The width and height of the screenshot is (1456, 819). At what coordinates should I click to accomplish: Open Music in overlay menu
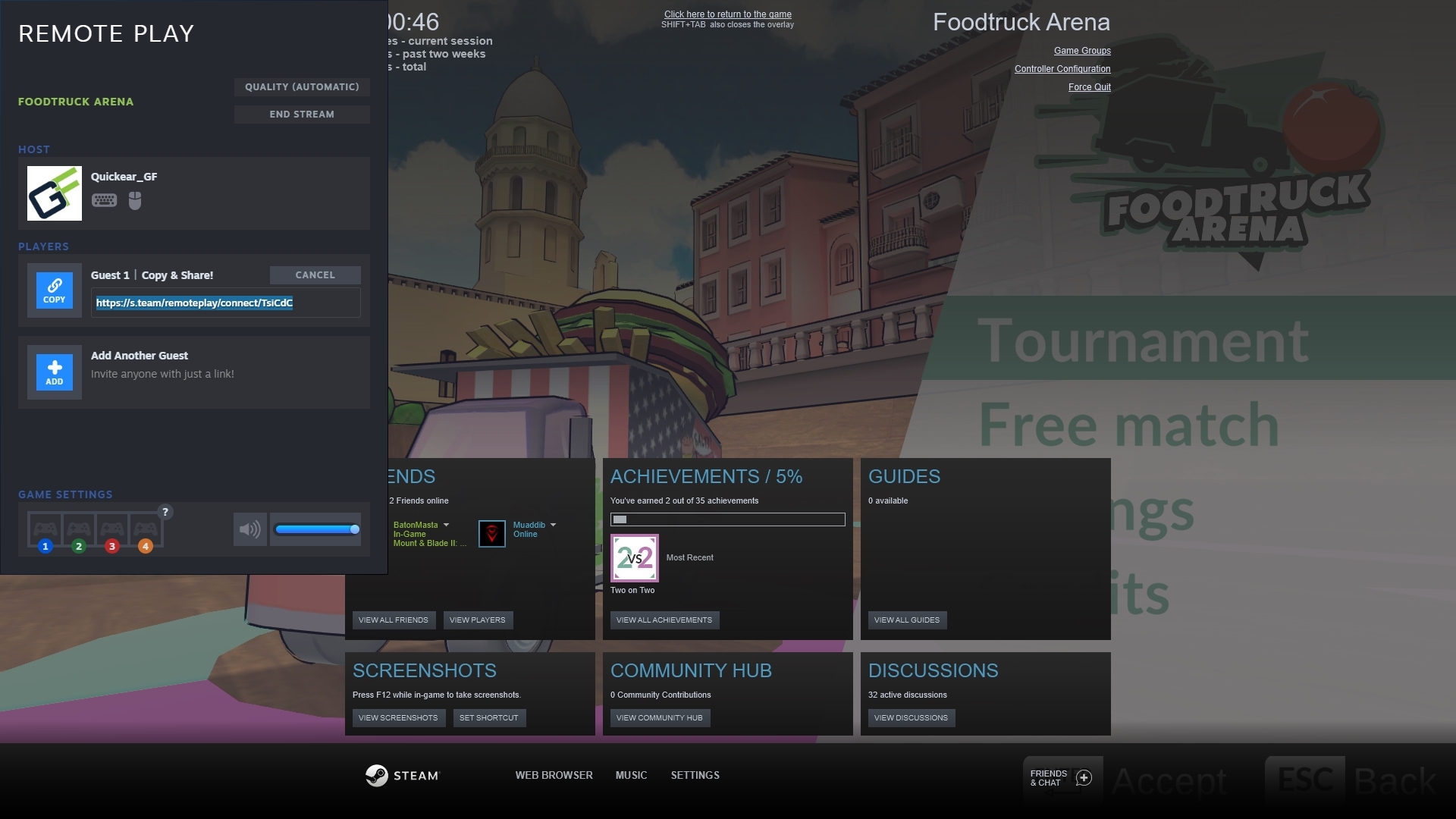pos(632,775)
